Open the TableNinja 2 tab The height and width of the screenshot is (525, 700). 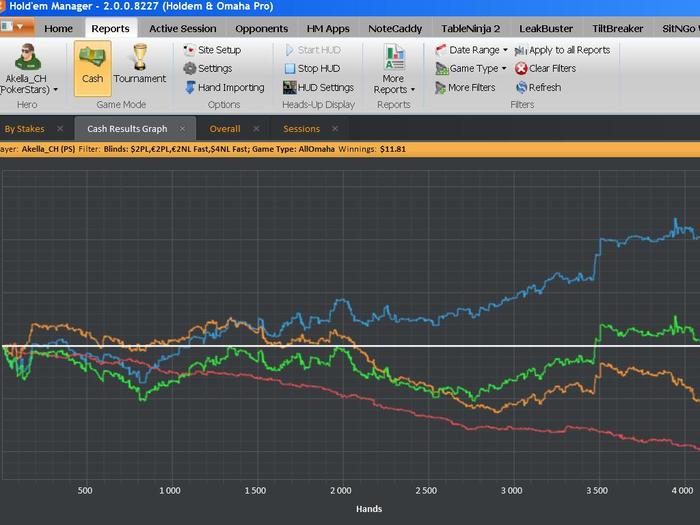click(x=471, y=29)
